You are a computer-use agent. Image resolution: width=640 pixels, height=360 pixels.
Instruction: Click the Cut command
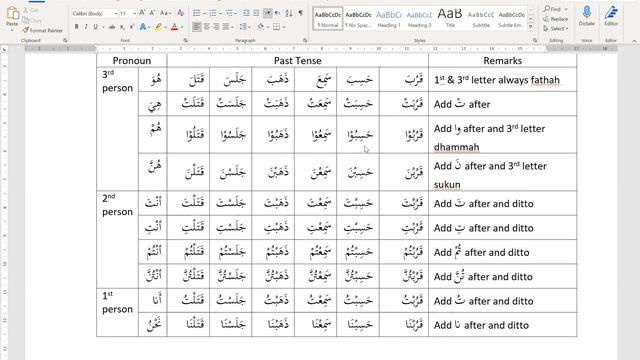click(31, 10)
